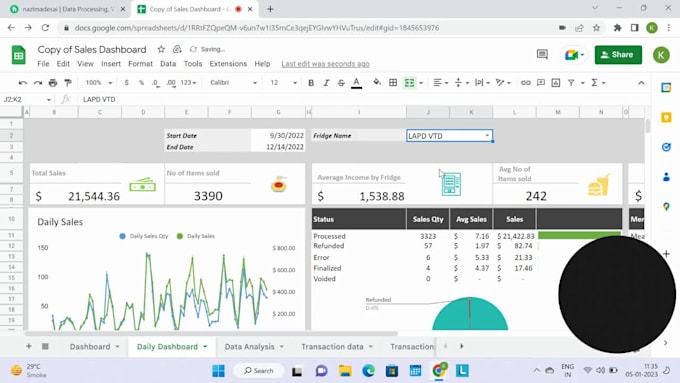
Task: Select the Paint format tool
Action: click(68, 82)
